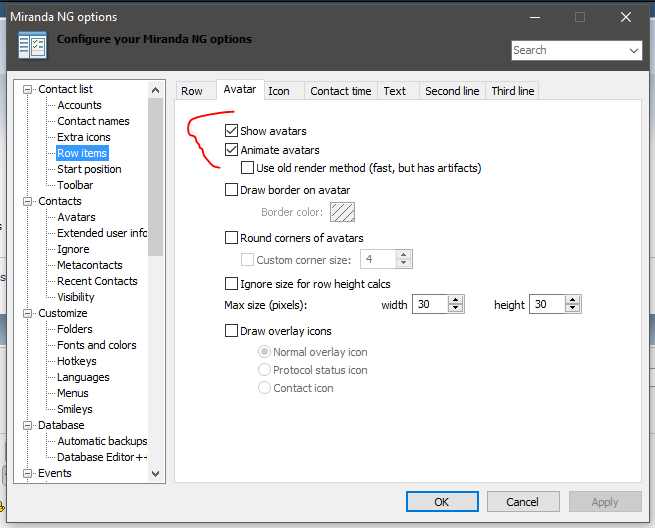Select Languages in the tree
The image size is (655, 528).
(83, 377)
